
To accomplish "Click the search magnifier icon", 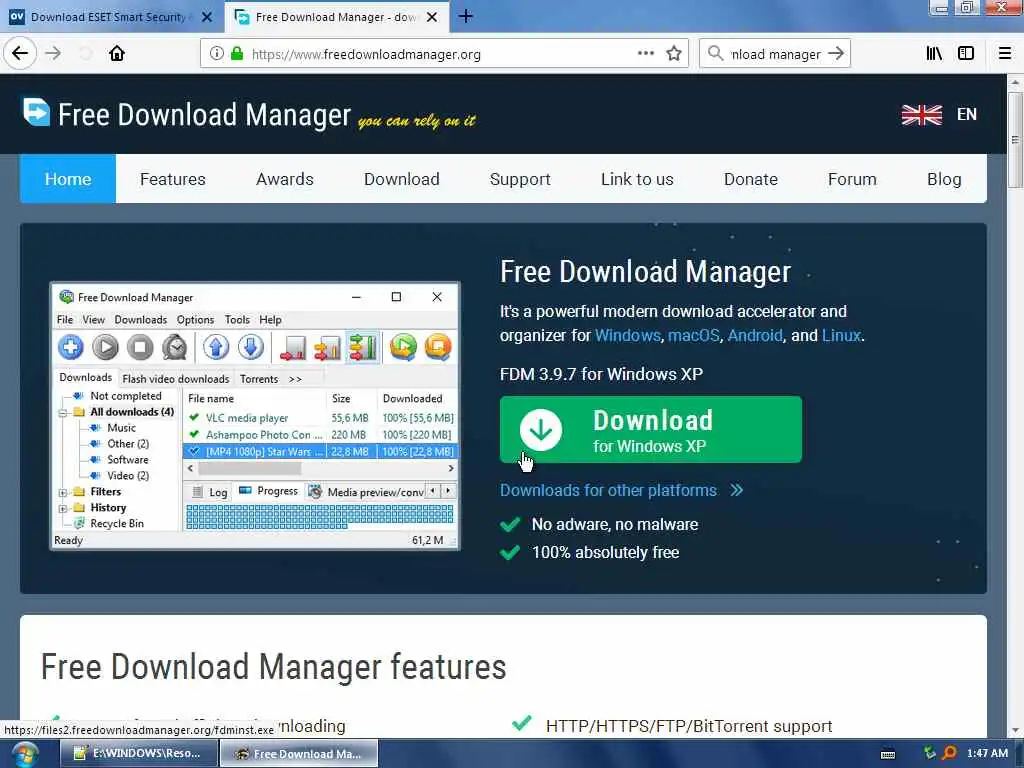I will coord(716,54).
